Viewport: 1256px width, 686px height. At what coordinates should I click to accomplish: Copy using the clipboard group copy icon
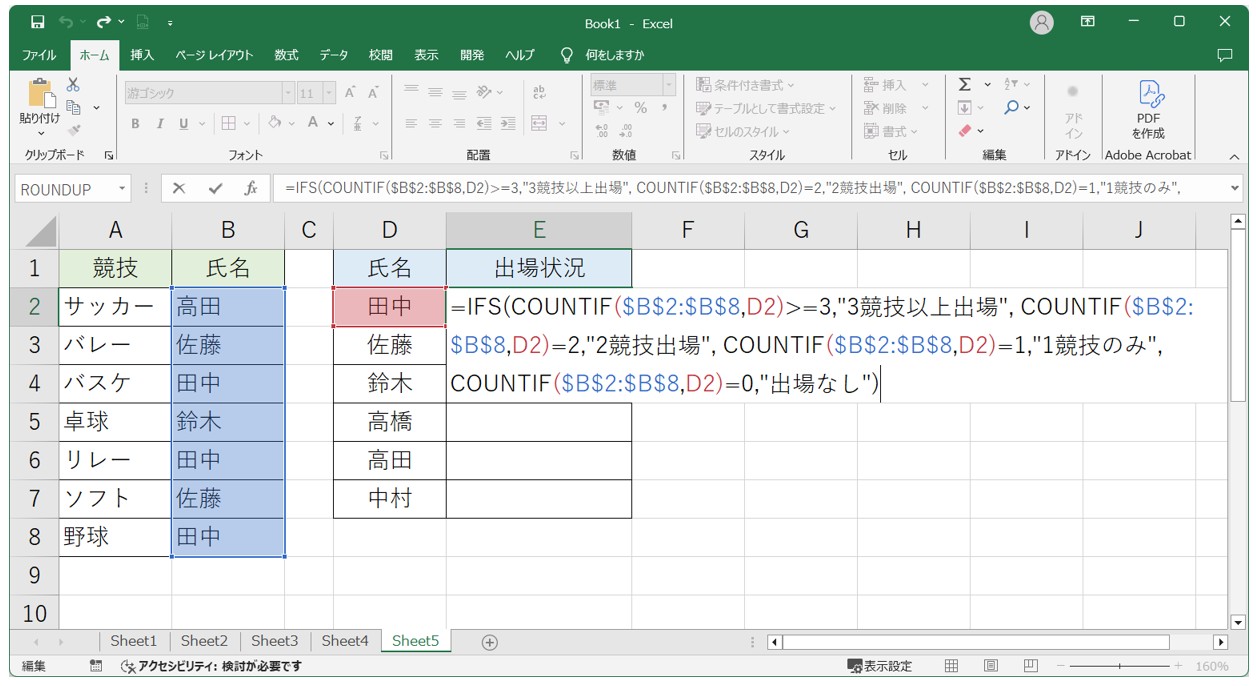click(x=73, y=107)
